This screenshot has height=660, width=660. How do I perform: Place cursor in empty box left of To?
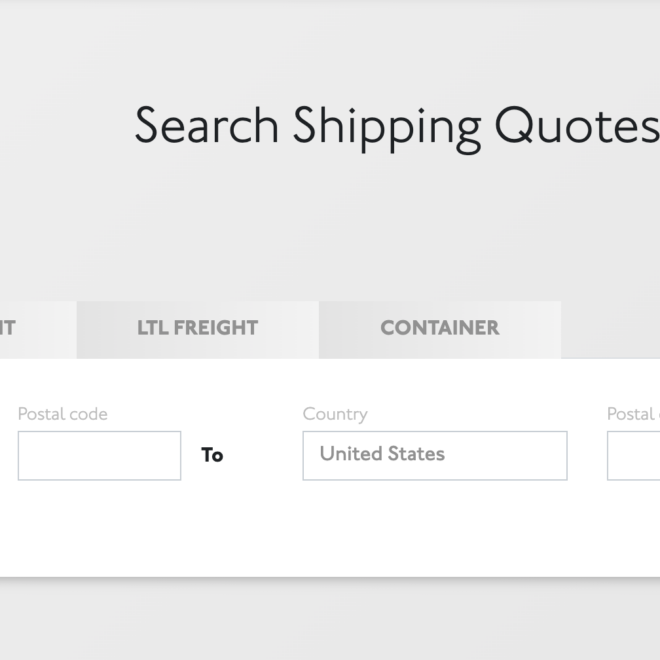point(99,455)
